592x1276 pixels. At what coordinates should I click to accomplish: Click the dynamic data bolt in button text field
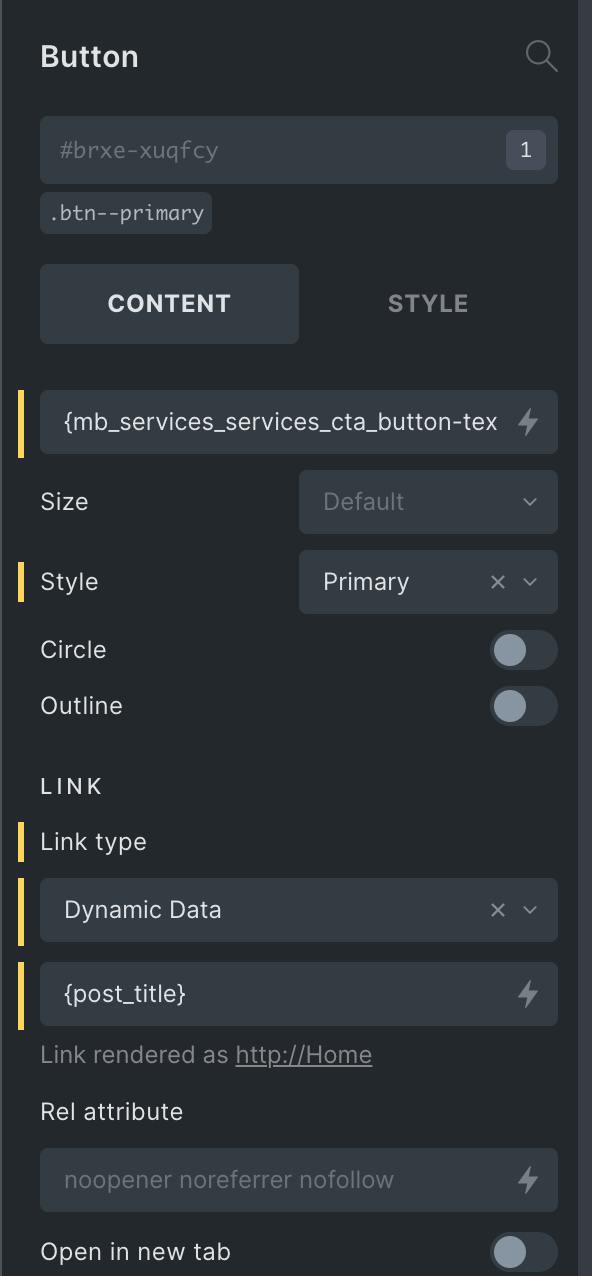pyautogui.click(x=528, y=423)
